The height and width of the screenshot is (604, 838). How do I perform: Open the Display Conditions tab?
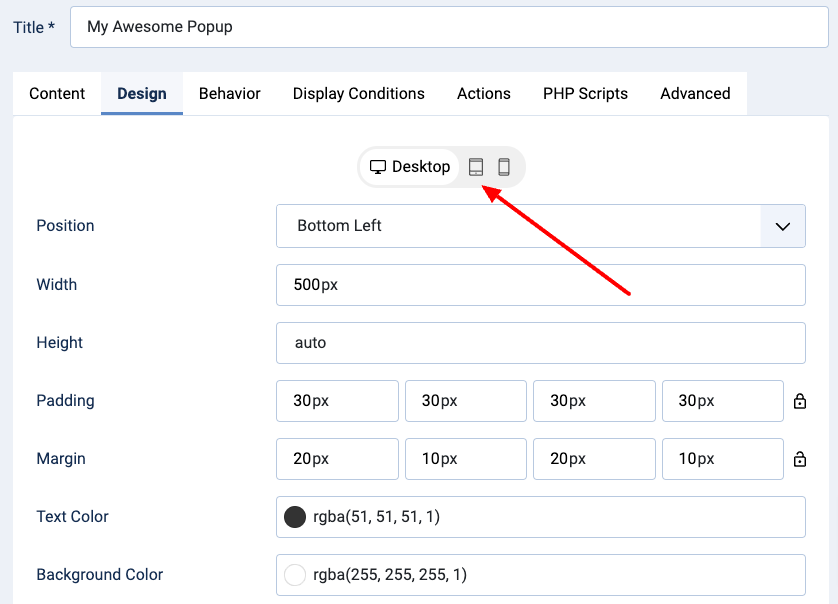(x=359, y=94)
